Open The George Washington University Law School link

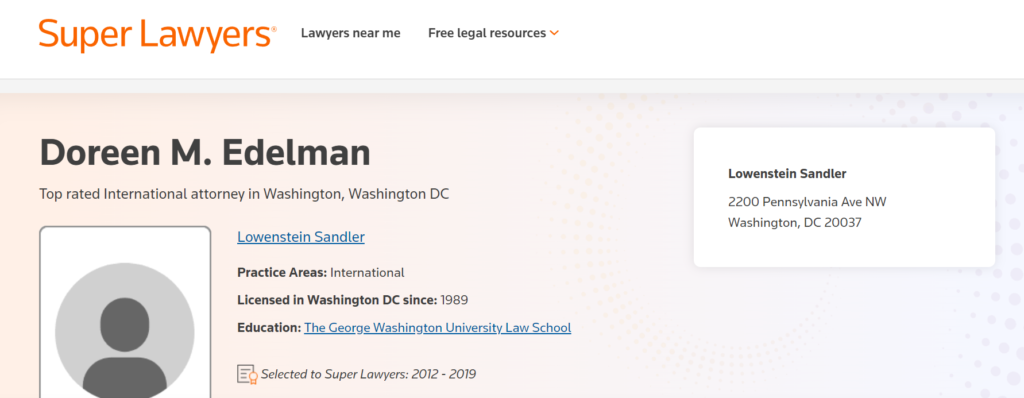pyautogui.click(x=438, y=327)
